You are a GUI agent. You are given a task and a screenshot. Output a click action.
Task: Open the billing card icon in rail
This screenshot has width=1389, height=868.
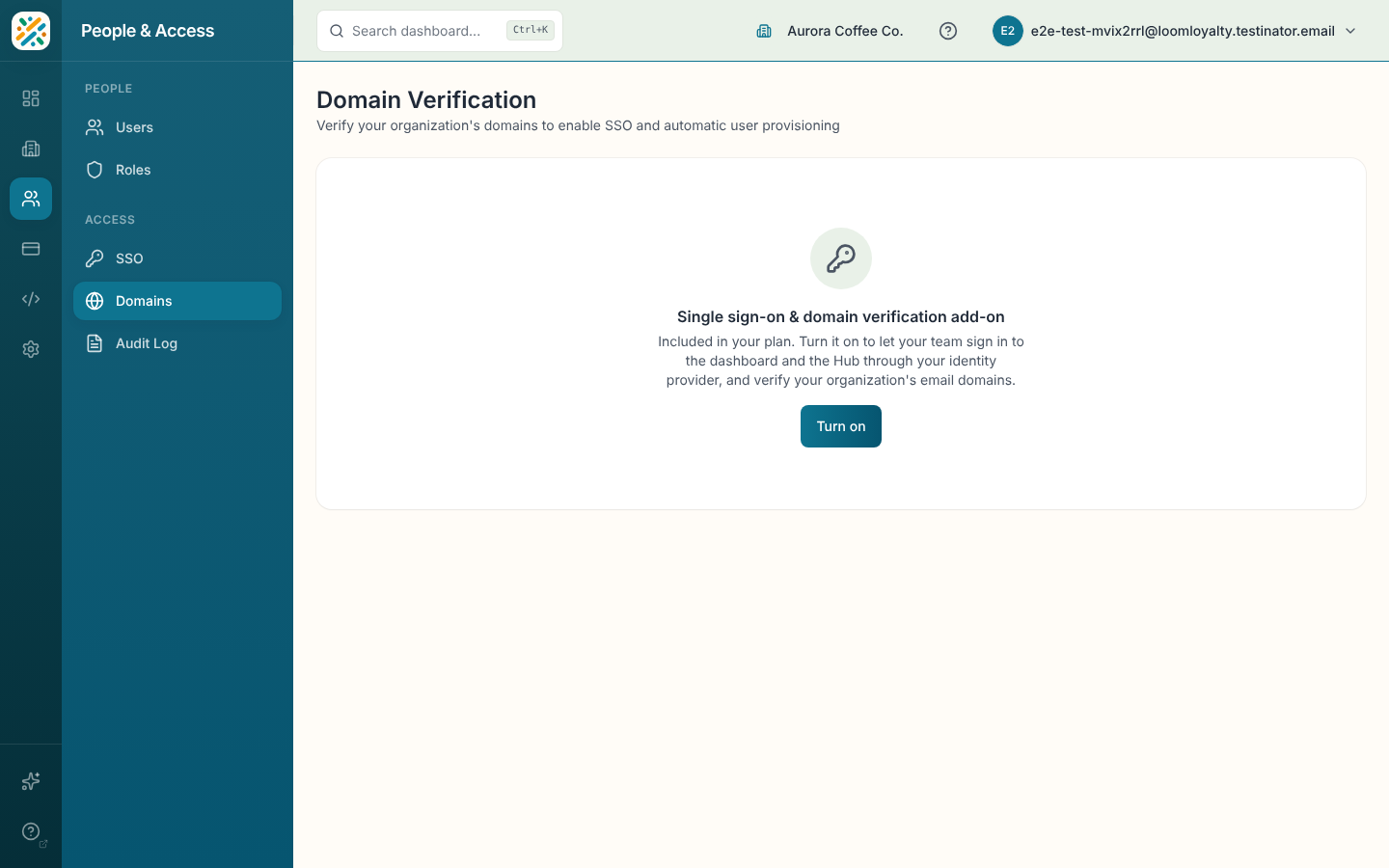click(x=31, y=249)
